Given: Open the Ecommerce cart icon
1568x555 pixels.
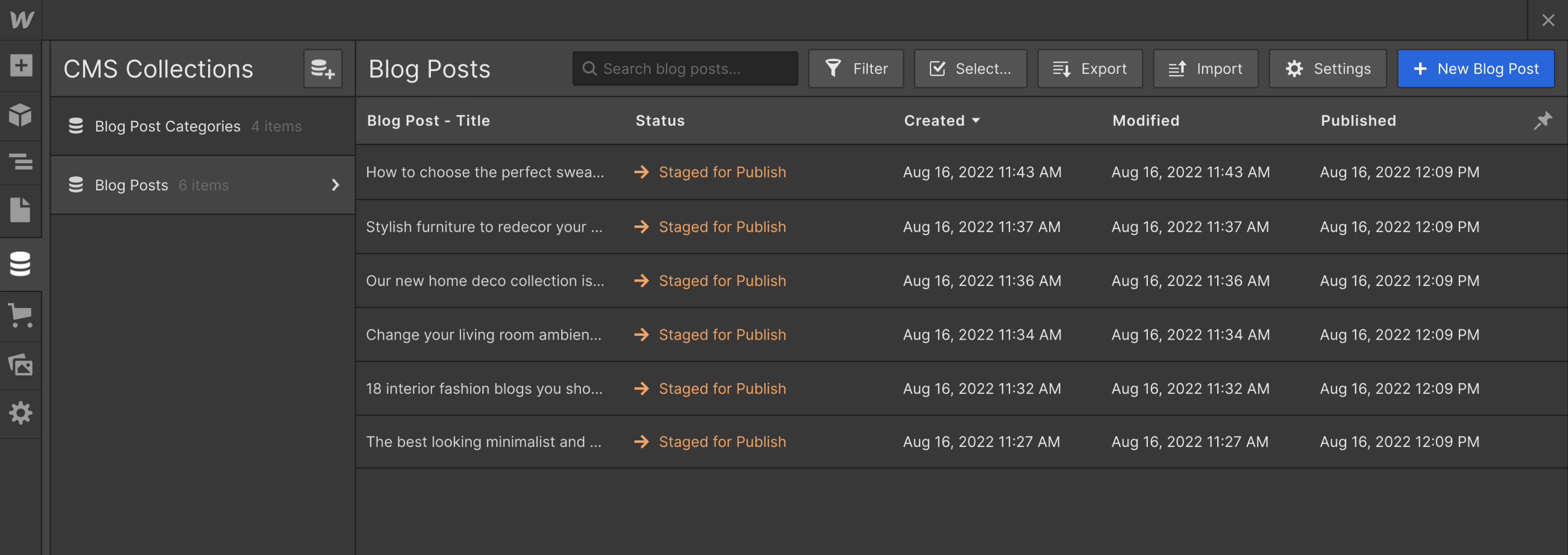Looking at the screenshot, I should [x=21, y=315].
